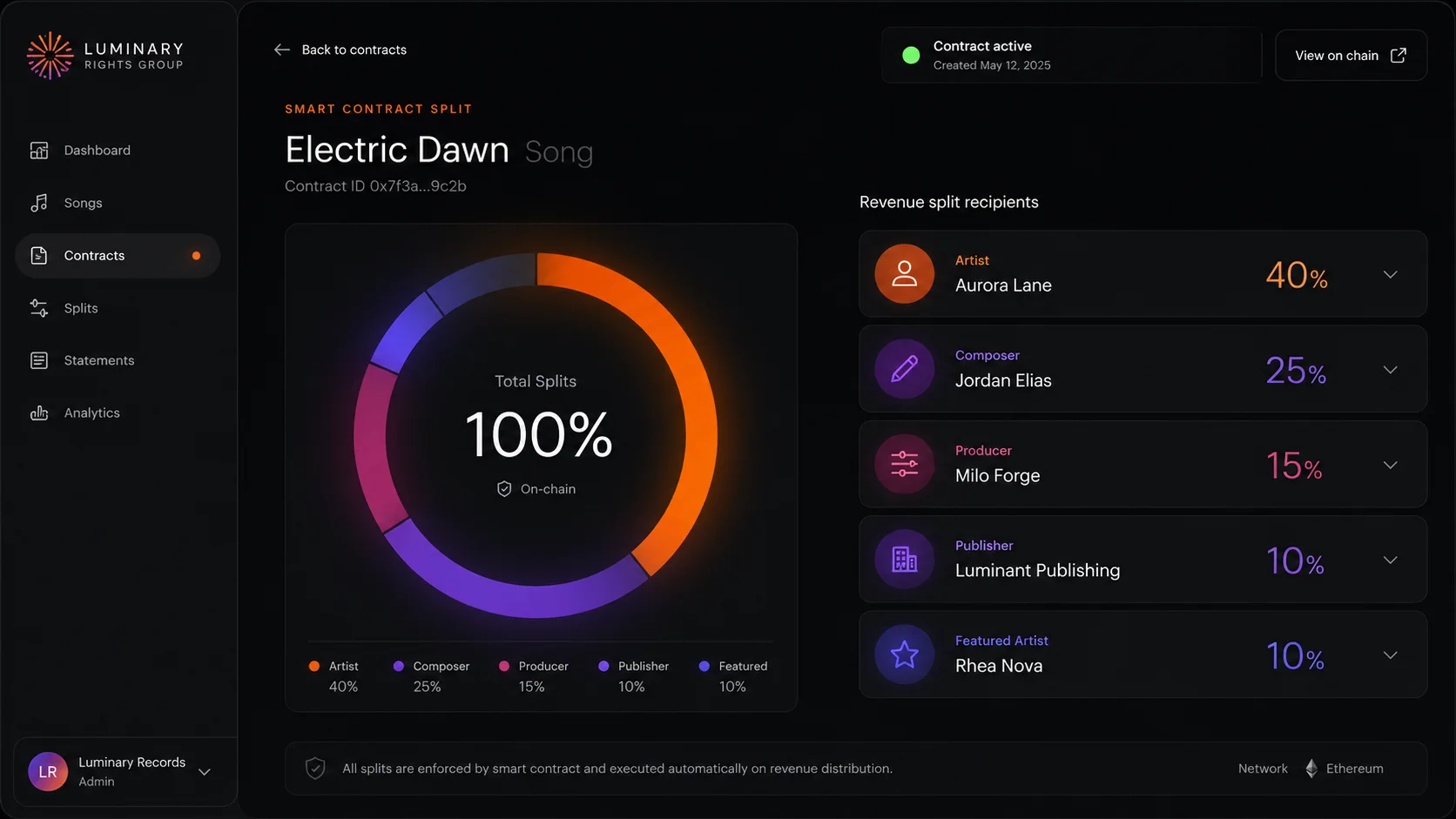This screenshot has width=1456, height=819.
Task: Click the Featured legend dot
Action: [x=704, y=666]
